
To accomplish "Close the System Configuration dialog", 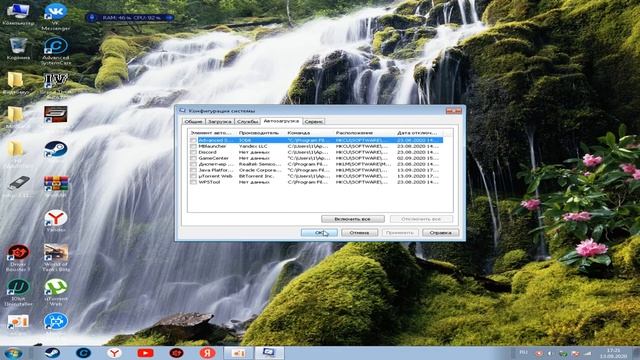I will tap(453, 111).
